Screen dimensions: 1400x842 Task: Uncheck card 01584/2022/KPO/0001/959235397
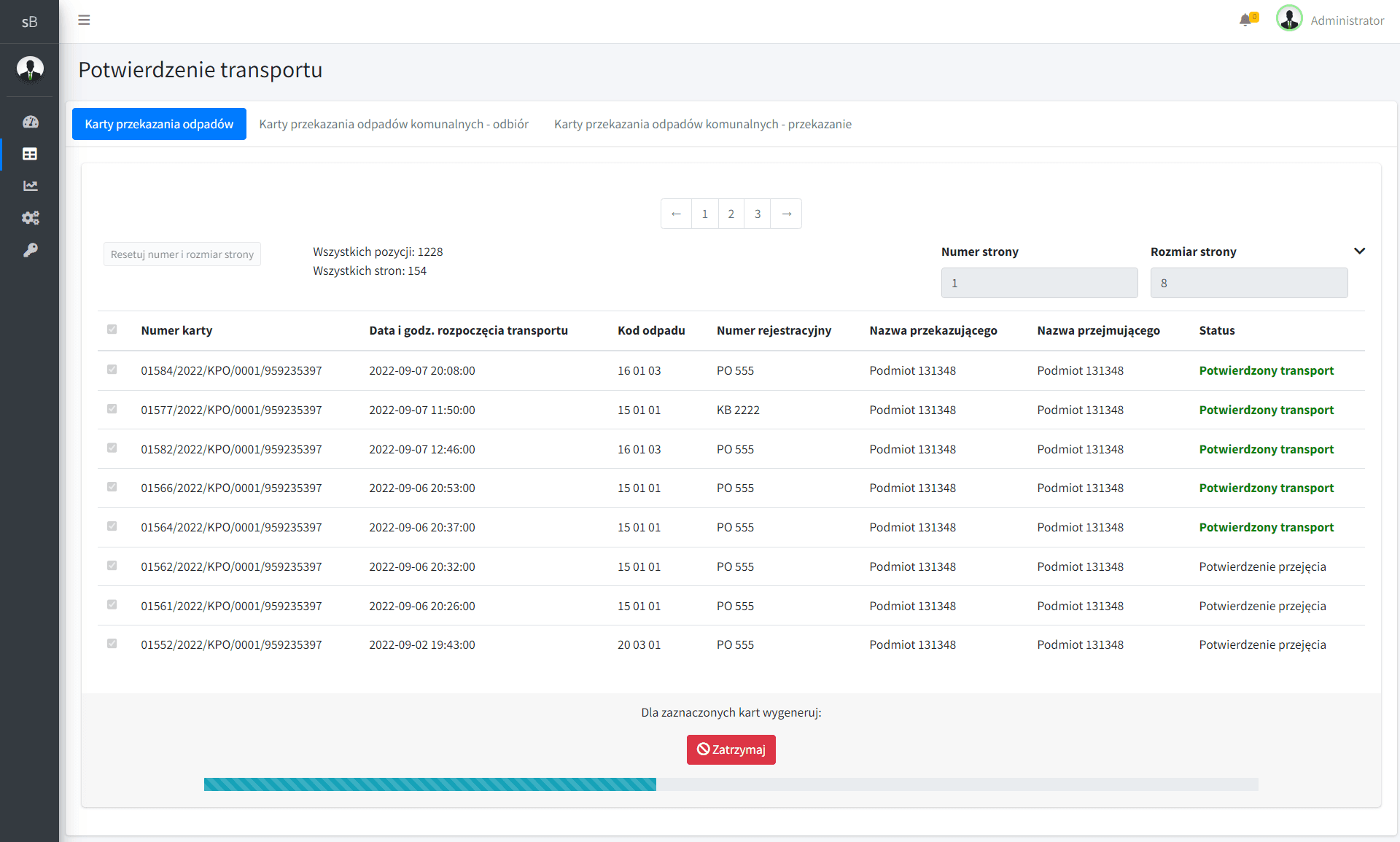(x=112, y=370)
